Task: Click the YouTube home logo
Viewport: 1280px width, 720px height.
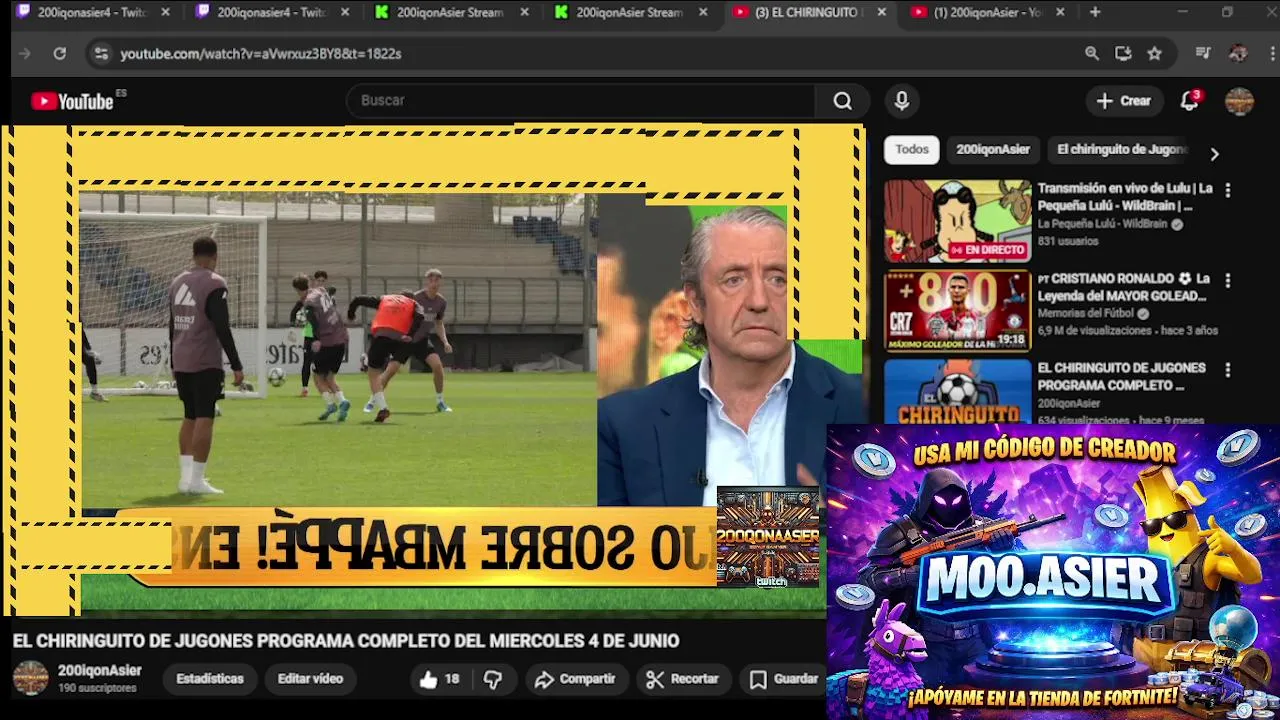Action: pyautogui.click(x=72, y=101)
